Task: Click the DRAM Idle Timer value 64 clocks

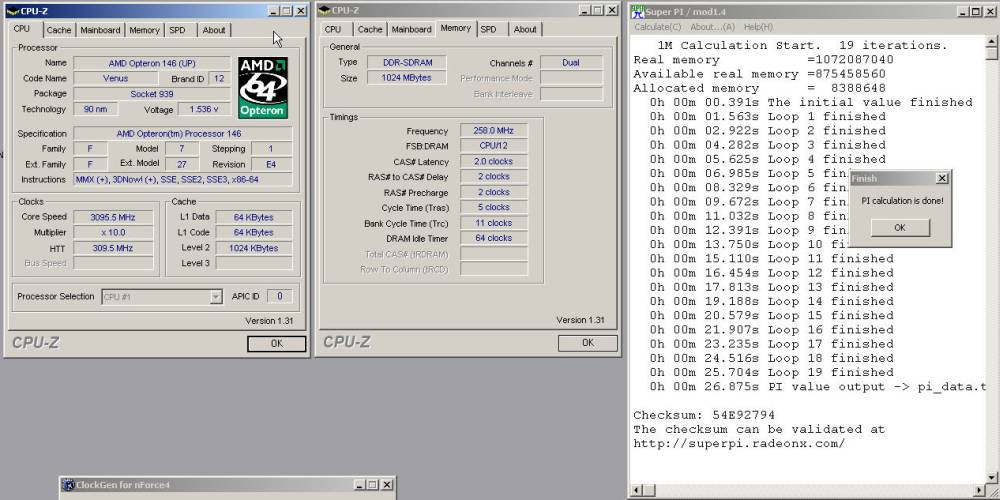Action: click(x=494, y=238)
